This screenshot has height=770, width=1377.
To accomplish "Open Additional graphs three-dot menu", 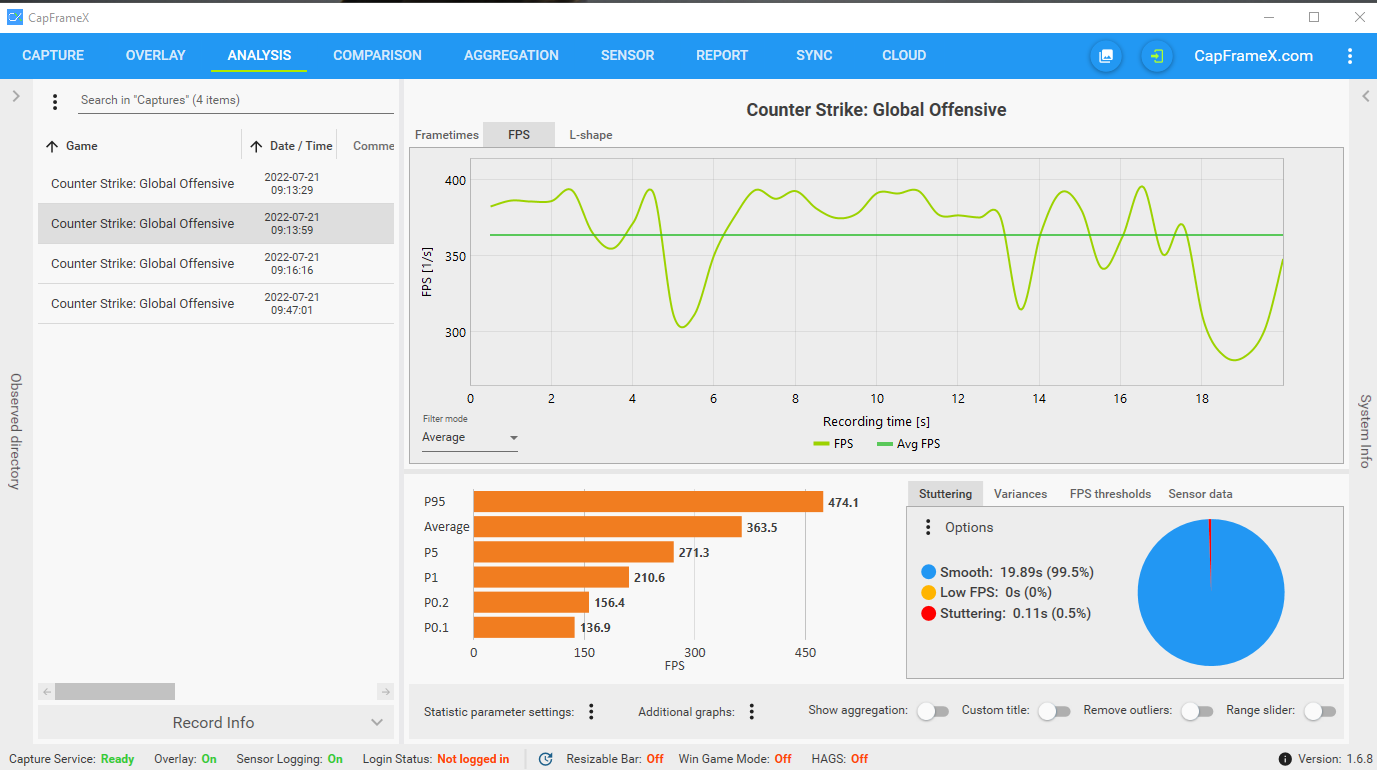I will pyautogui.click(x=751, y=712).
